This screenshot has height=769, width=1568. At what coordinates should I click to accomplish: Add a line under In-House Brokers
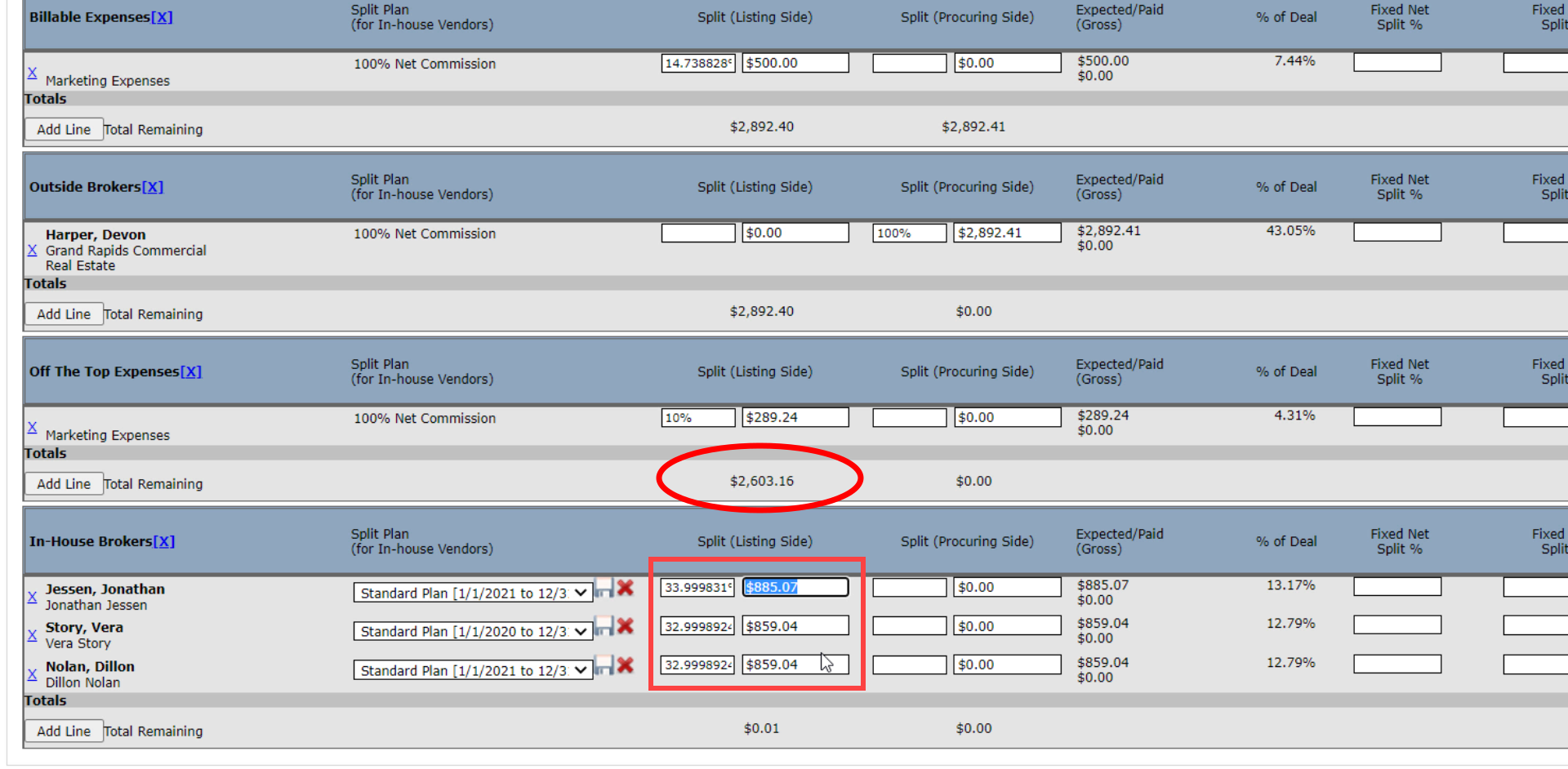64,731
